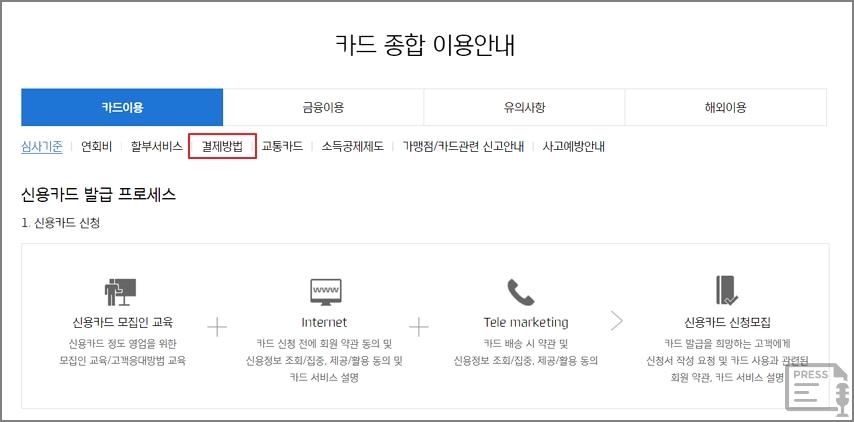Click the 1. 신용카드 신청 text

tap(60, 223)
